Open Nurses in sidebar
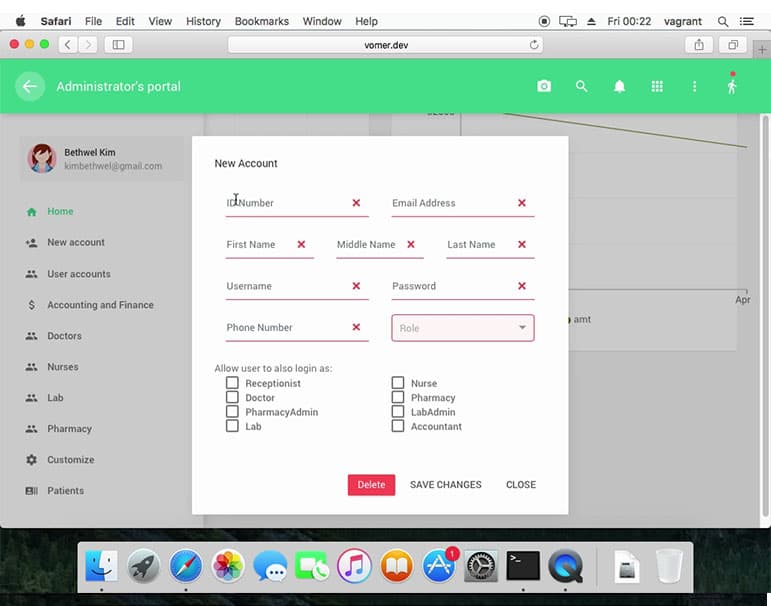This screenshot has width=771, height=606. click(63, 367)
